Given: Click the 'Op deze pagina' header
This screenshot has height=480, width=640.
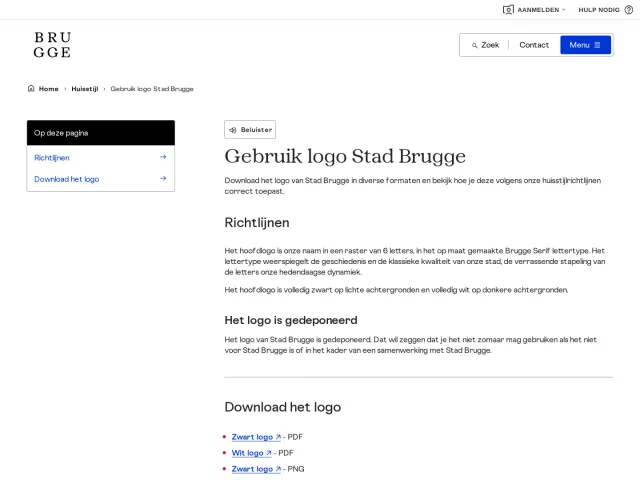Looking at the screenshot, I should tap(101, 133).
